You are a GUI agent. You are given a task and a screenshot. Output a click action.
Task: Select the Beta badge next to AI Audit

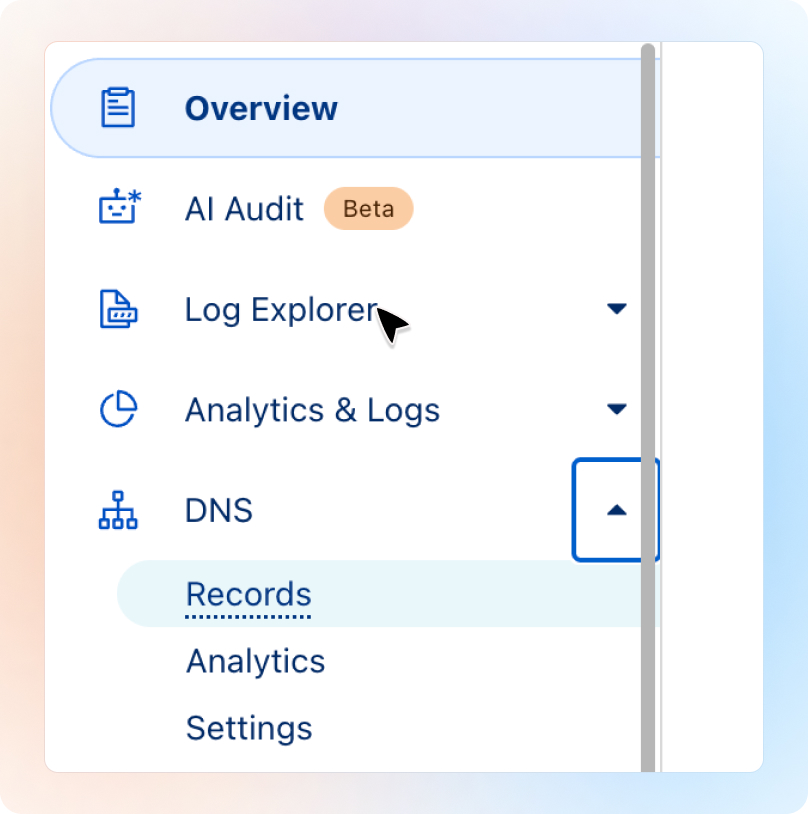click(369, 209)
